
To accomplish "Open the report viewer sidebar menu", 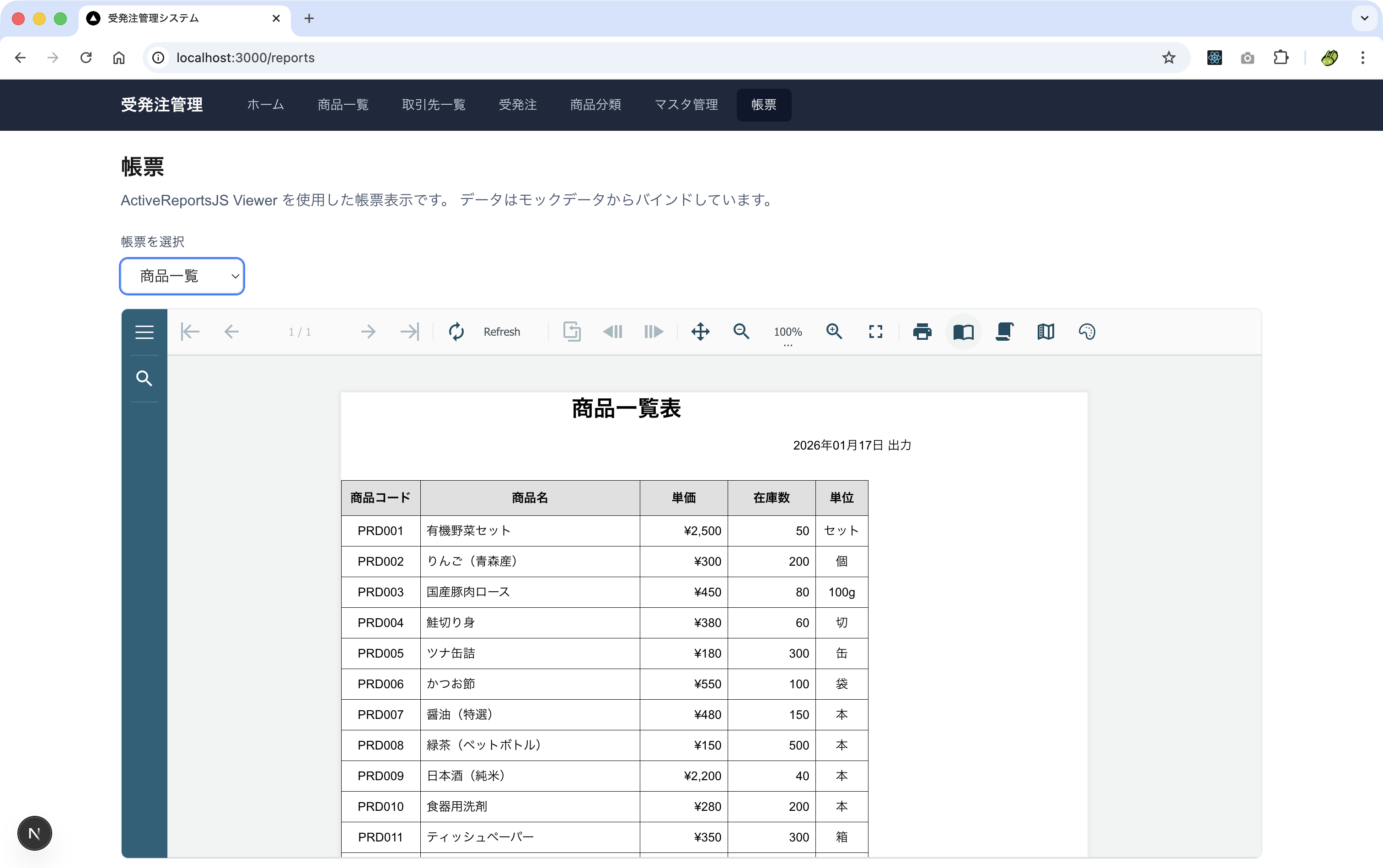I will (x=145, y=332).
